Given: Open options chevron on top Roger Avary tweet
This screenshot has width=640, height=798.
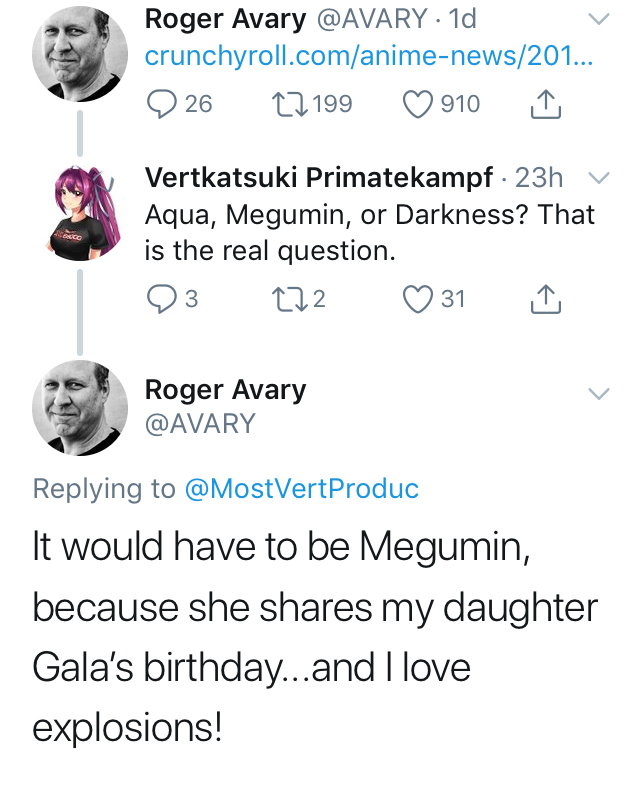Looking at the screenshot, I should [598, 19].
